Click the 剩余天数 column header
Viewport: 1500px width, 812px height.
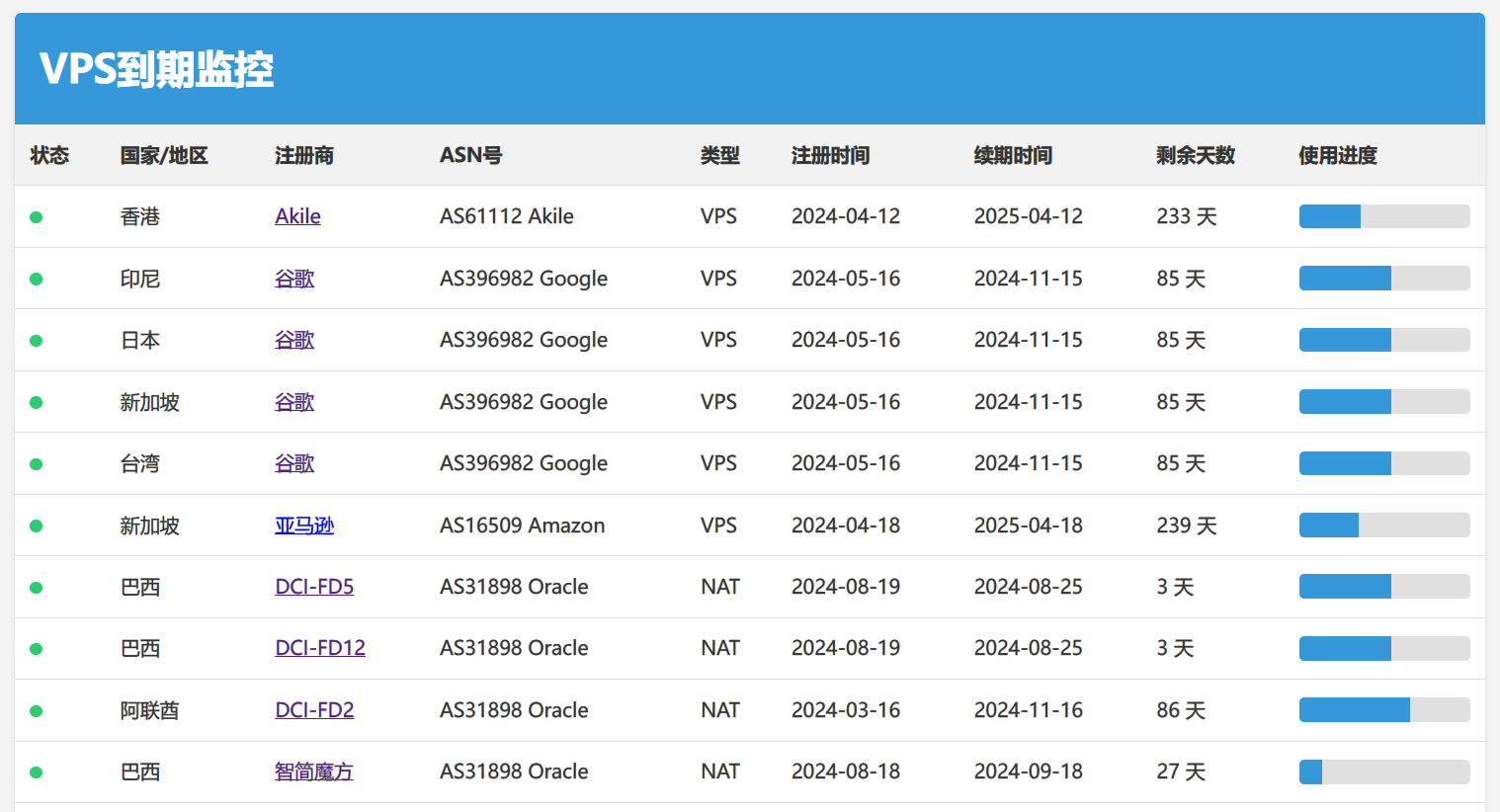pos(1196,155)
